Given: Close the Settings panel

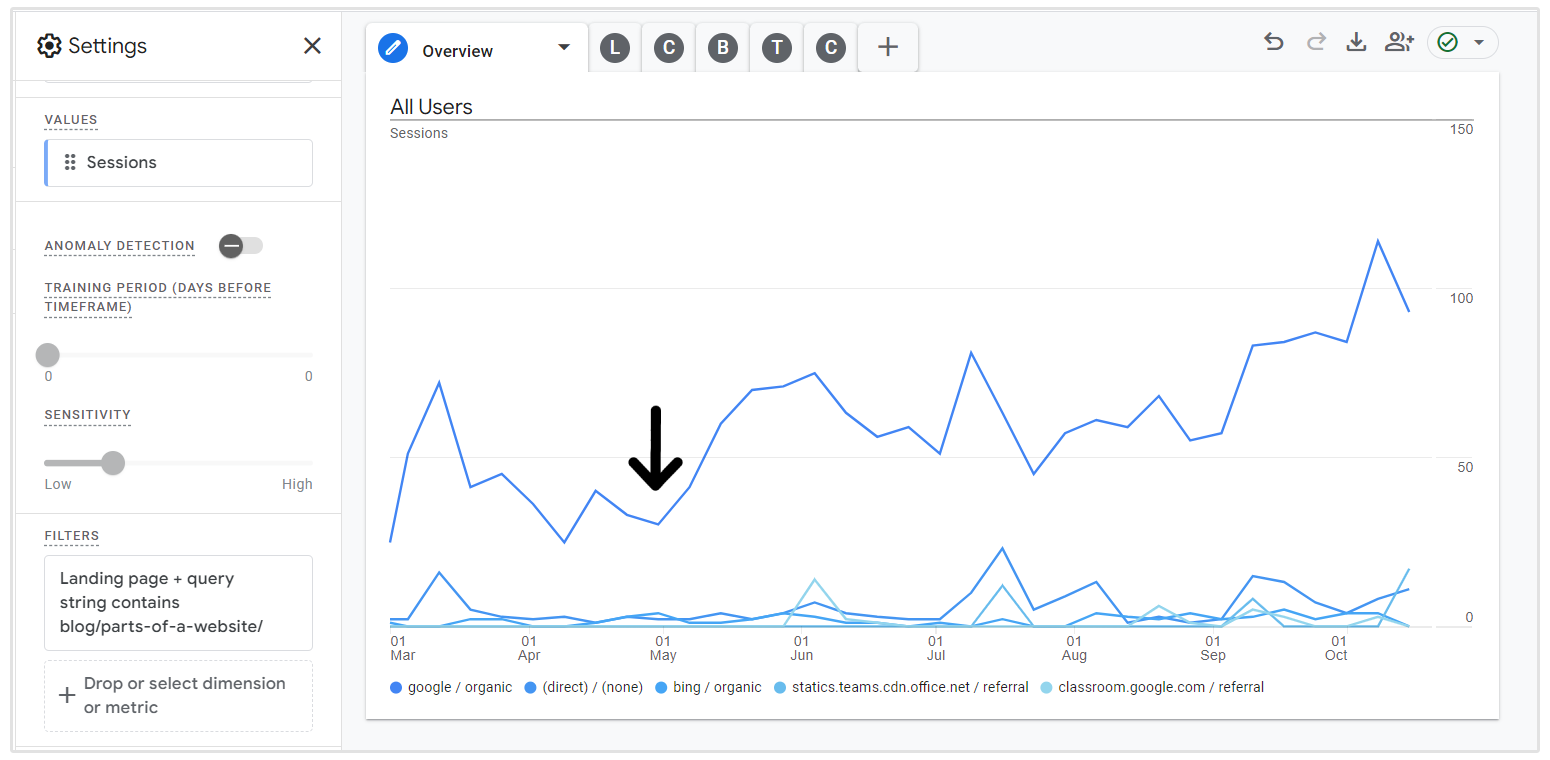Looking at the screenshot, I should point(312,46).
